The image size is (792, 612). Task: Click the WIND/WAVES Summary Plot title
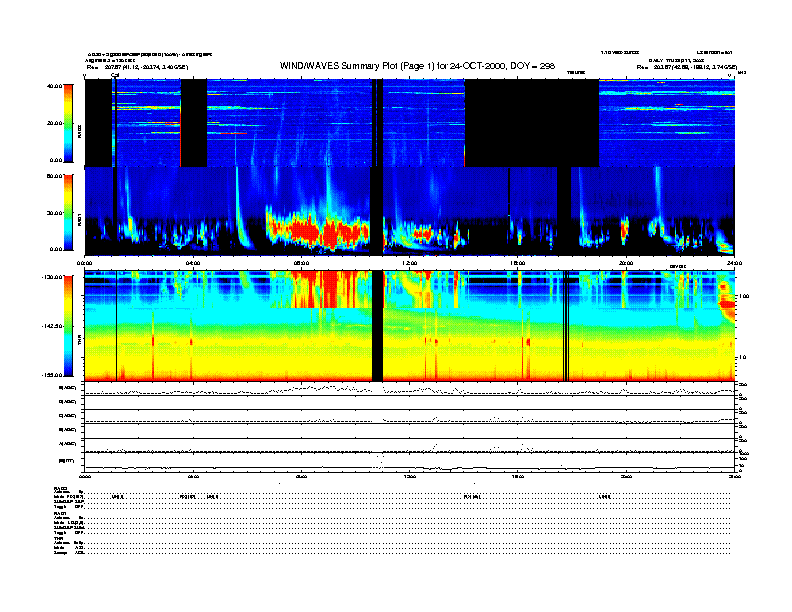[x=417, y=66]
